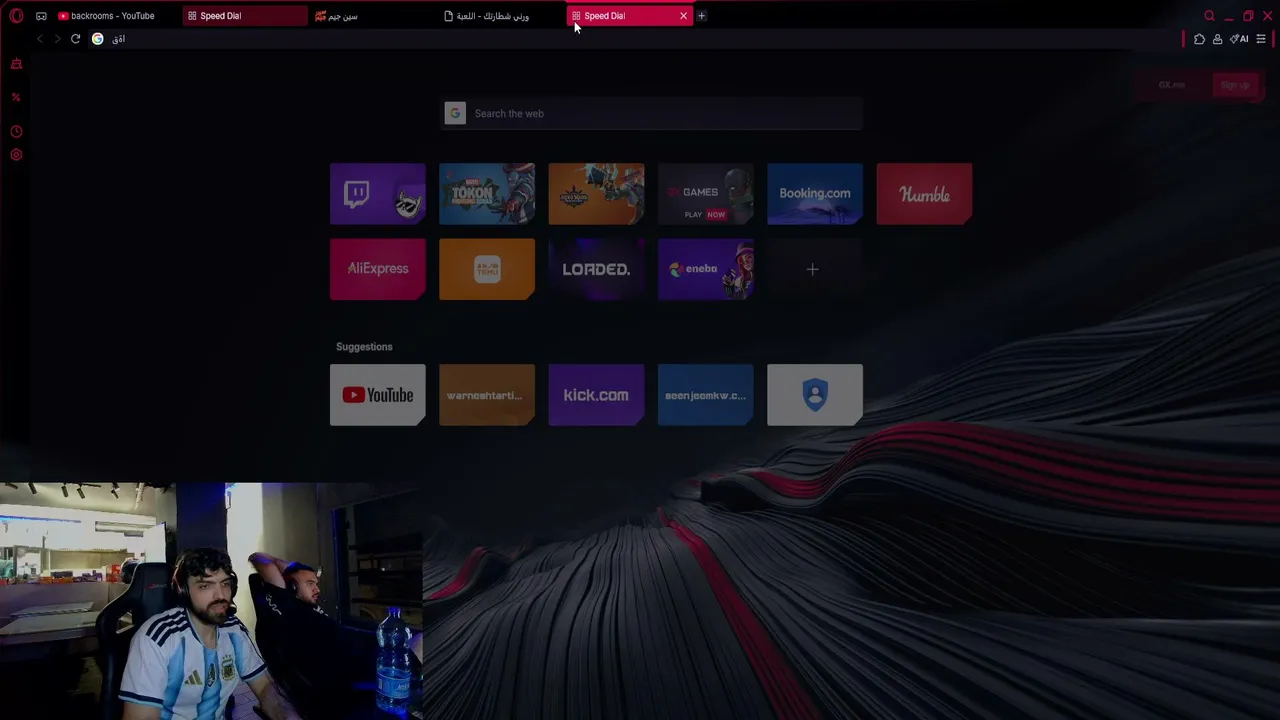Open the tab search magnifier icon
The height and width of the screenshot is (720, 1280).
click(x=1209, y=16)
